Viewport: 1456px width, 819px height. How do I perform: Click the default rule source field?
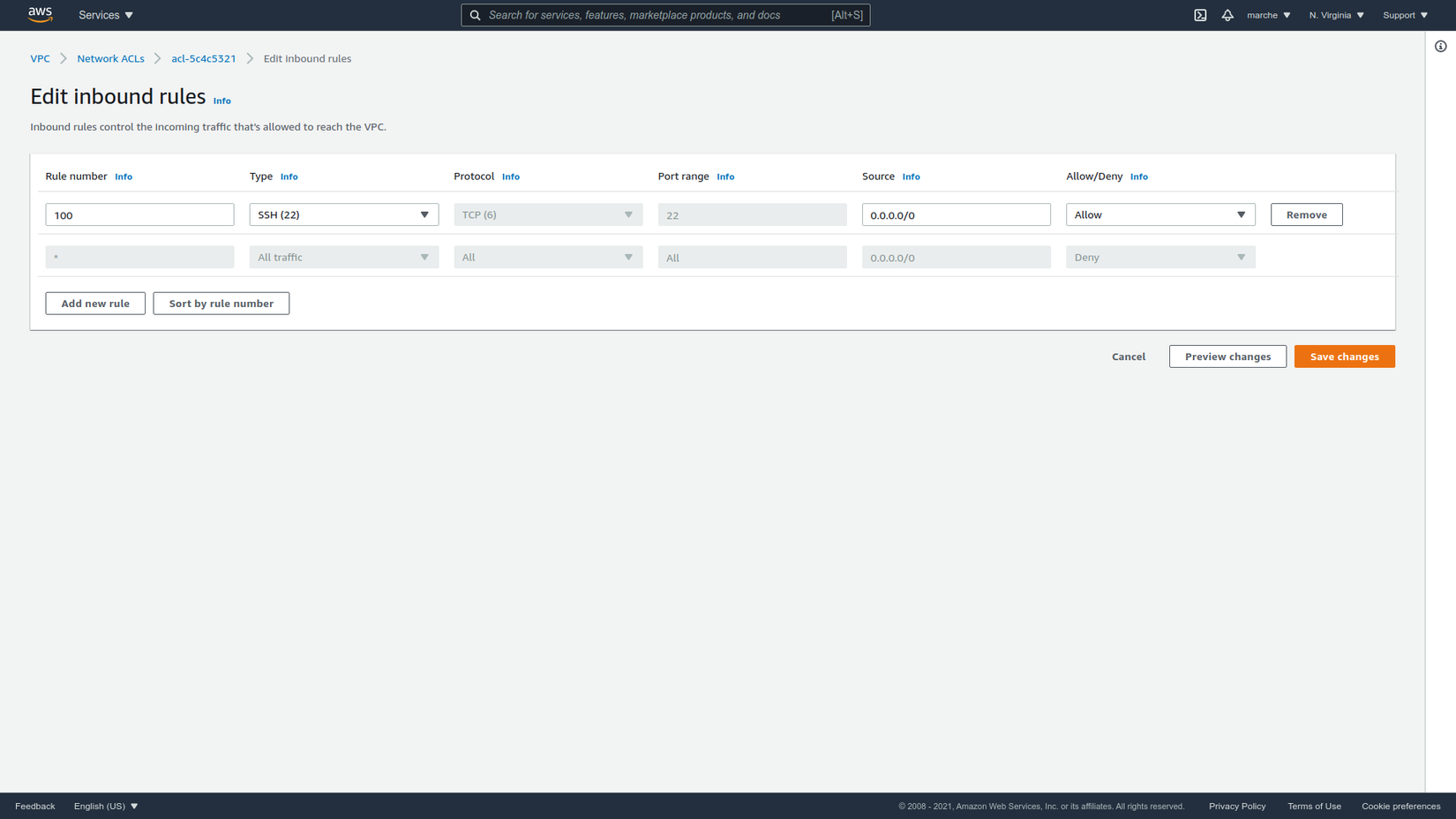[957, 257]
